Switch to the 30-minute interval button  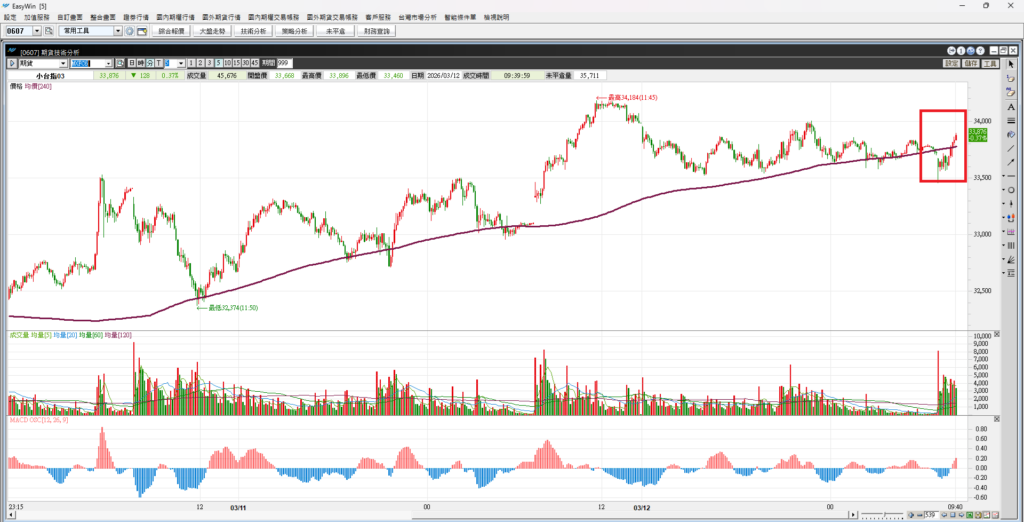(246, 63)
